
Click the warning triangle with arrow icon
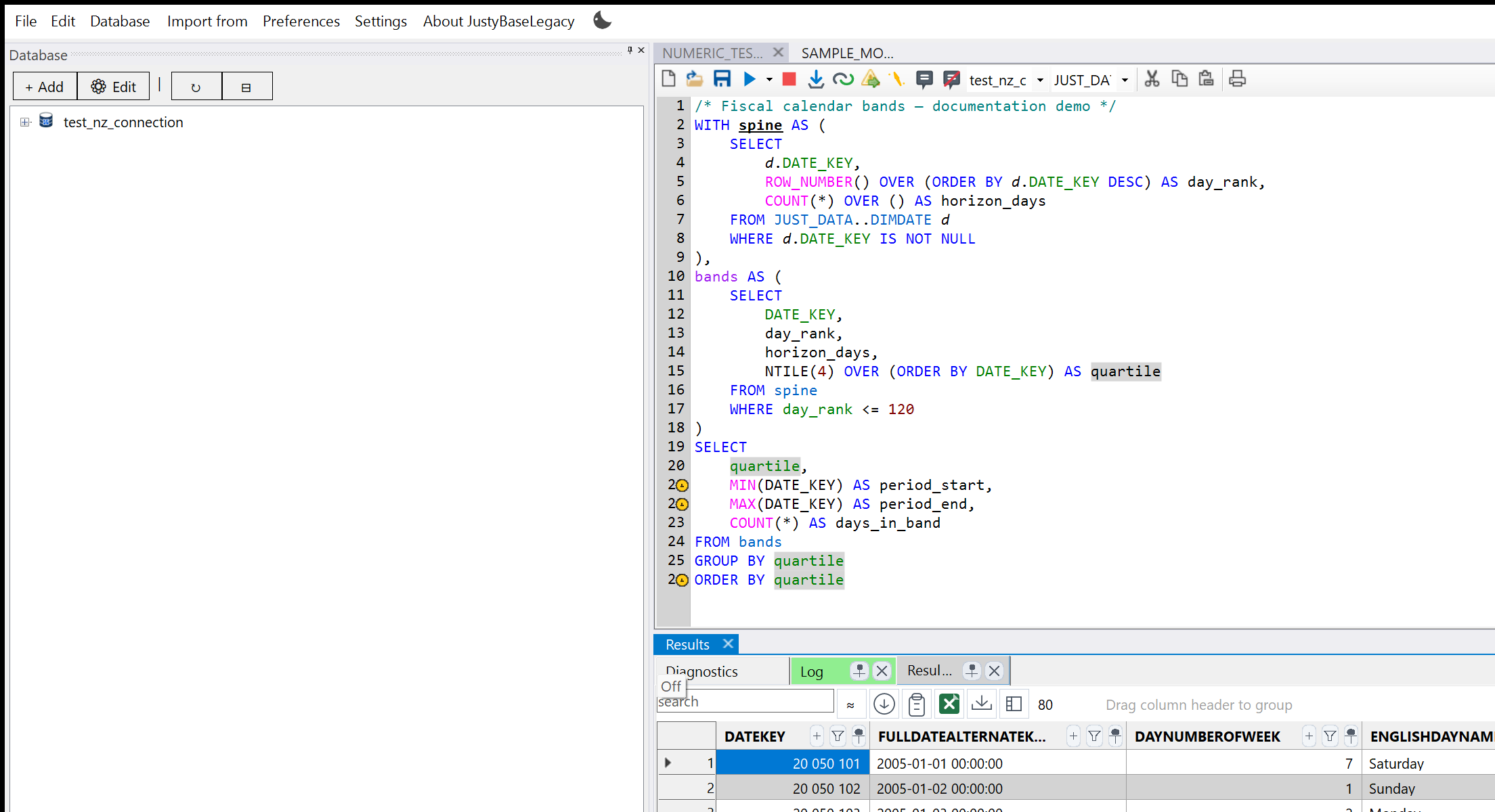click(x=871, y=79)
